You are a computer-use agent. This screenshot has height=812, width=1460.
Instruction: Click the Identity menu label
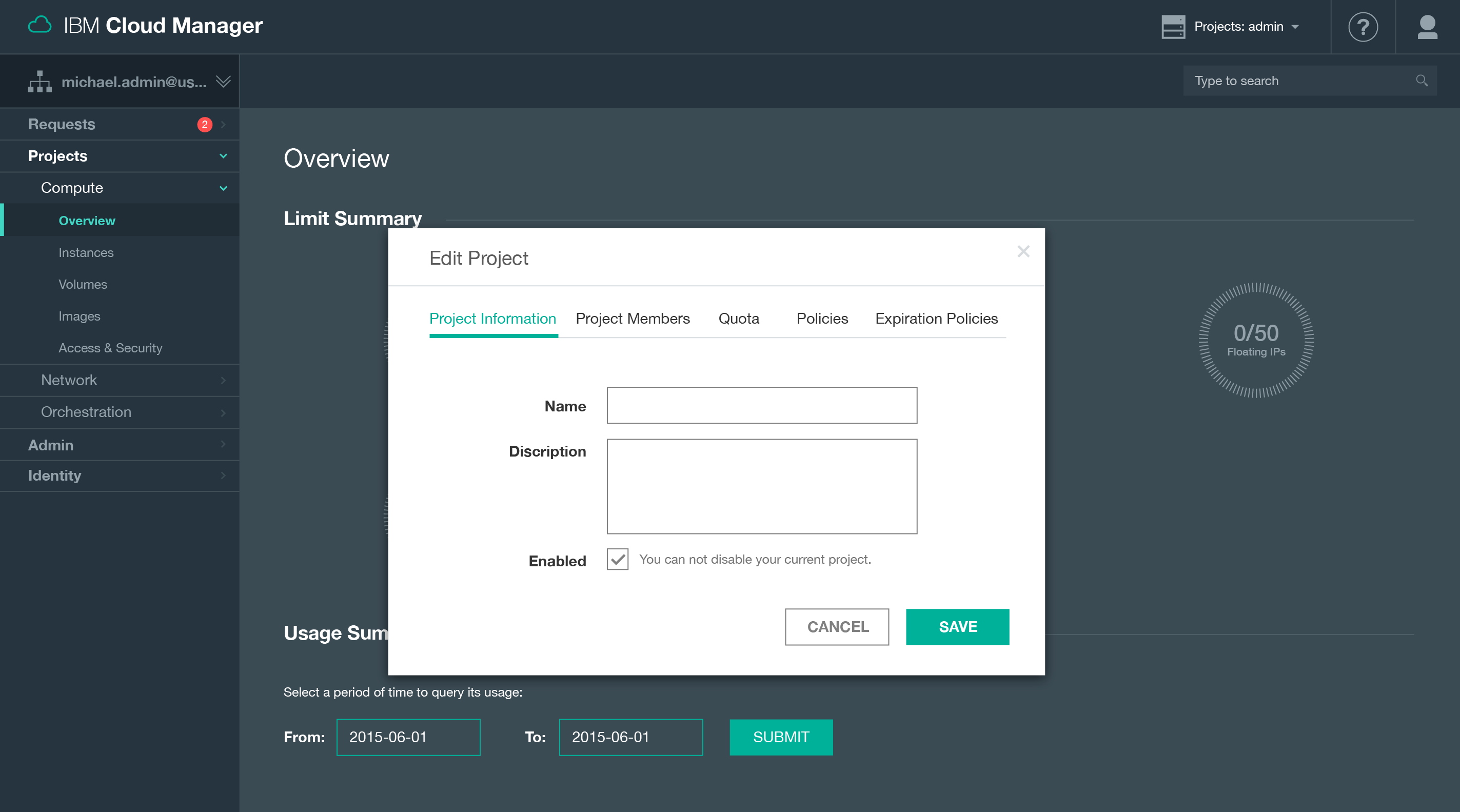[54, 476]
